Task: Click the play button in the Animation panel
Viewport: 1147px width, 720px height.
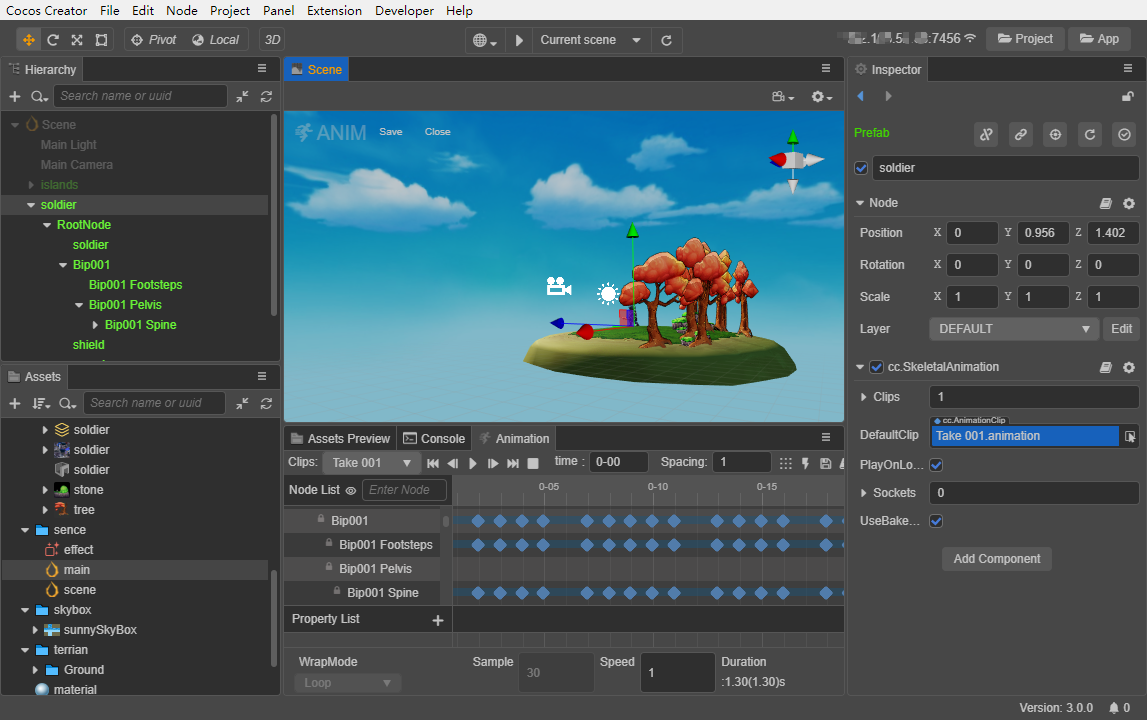Action: pyautogui.click(x=473, y=463)
